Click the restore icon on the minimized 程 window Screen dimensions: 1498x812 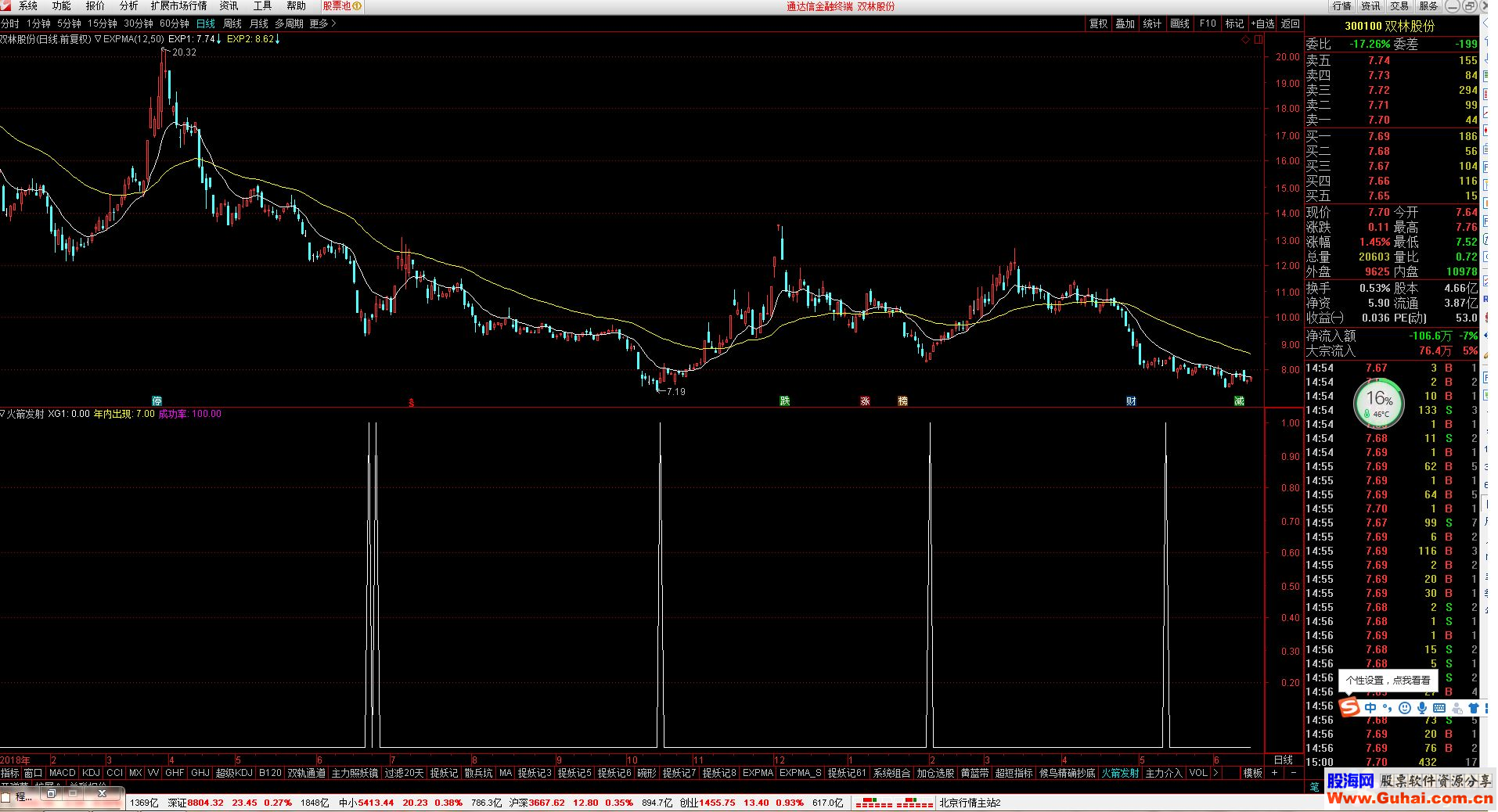click(52, 793)
